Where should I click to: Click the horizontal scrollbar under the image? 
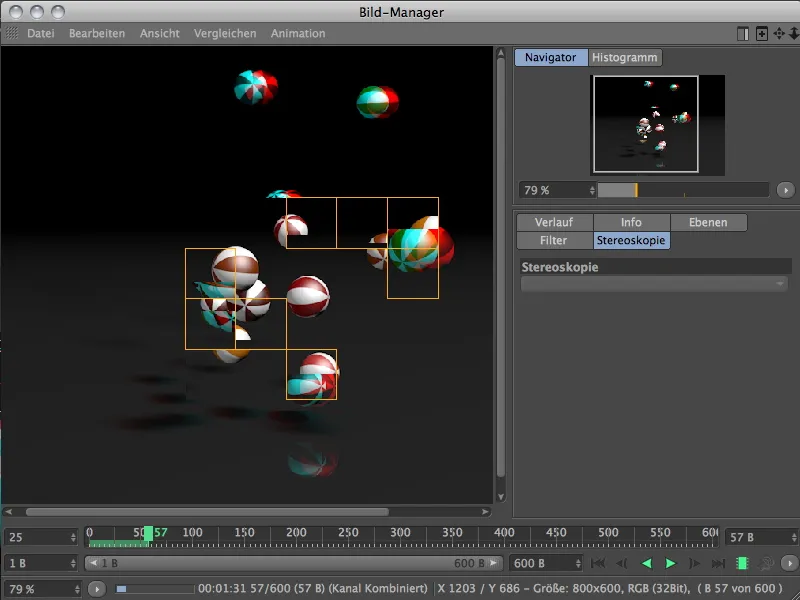click(x=207, y=512)
